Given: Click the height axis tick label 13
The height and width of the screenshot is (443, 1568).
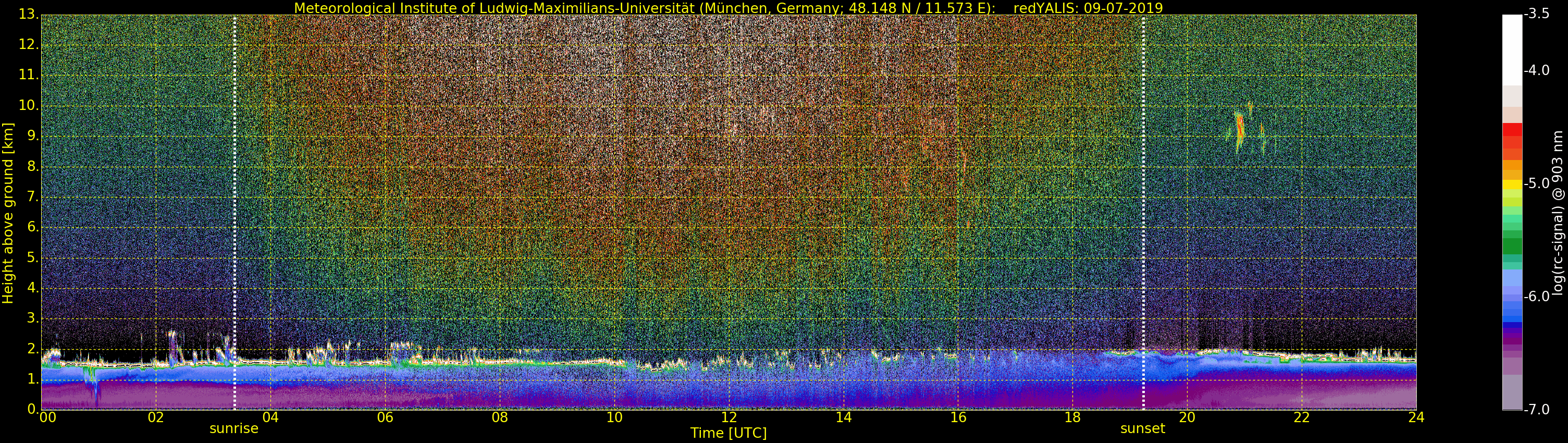Looking at the screenshot, I should (x=28, y=15).
